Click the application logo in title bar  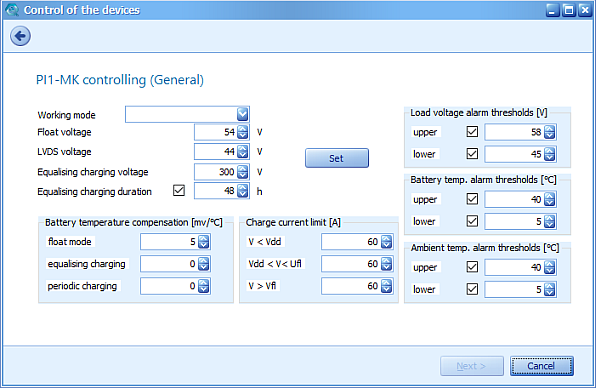pos(12,10)
